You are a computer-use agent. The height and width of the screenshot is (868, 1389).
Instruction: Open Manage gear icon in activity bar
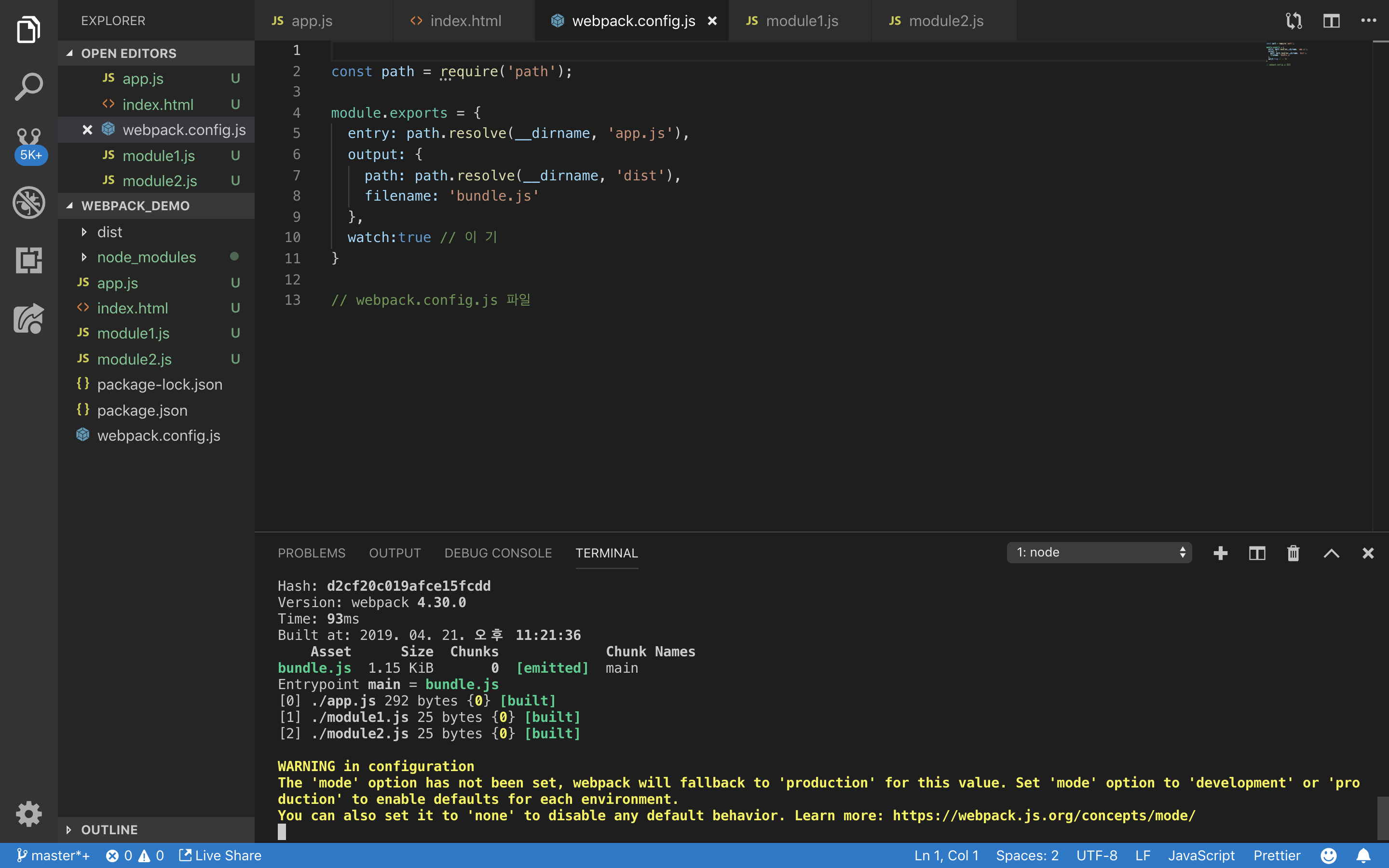[x=29, y=814]
